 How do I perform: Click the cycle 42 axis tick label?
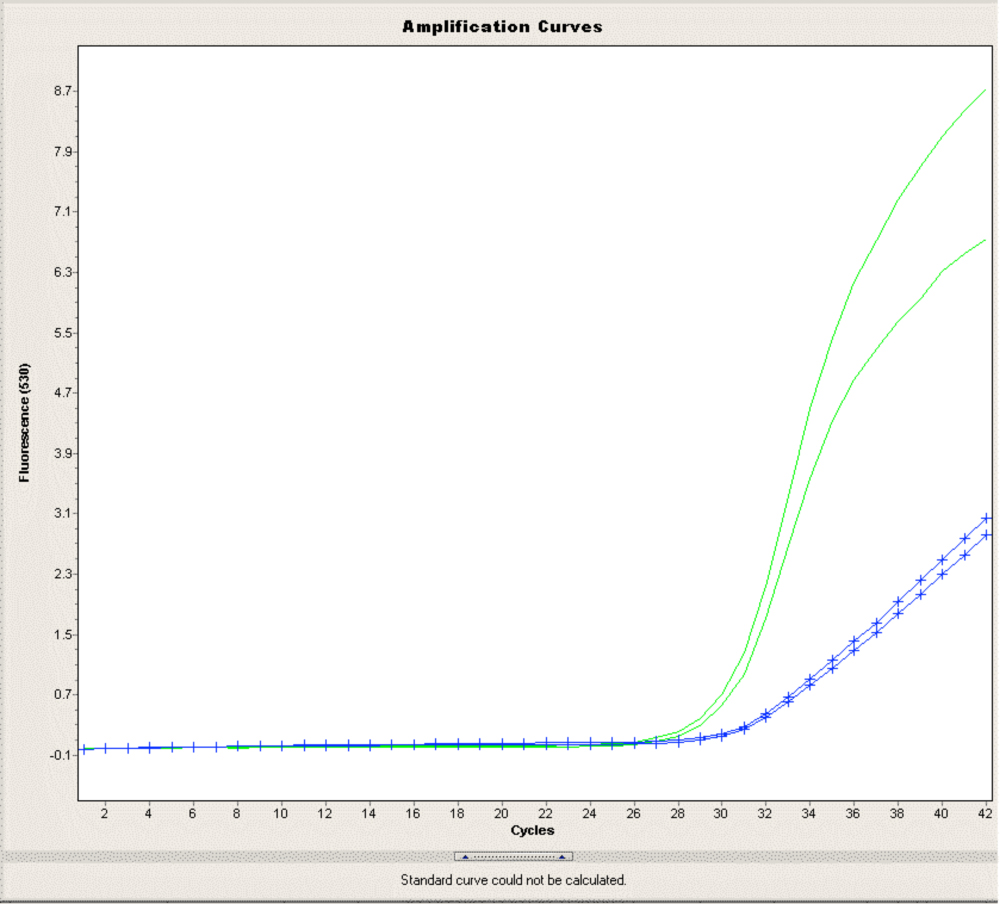pyautogui.click(x=985, y=814)
